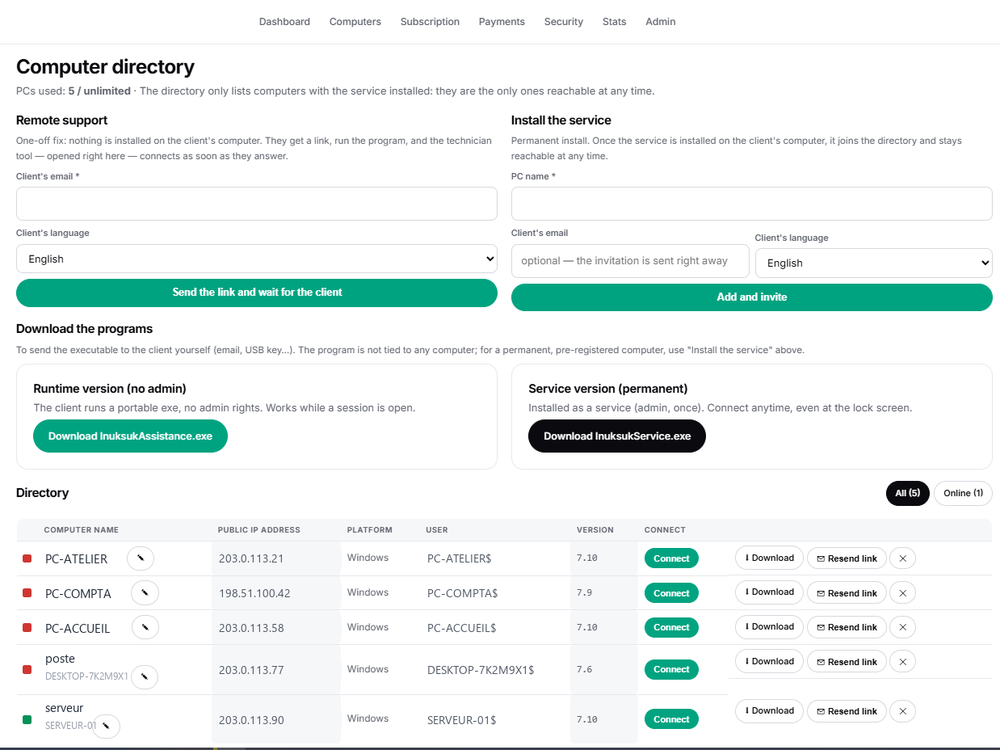The image size is (1000, 750).
Task: Click the red offline status indicator of PC-ATELIER
Action: pos(27,558)
